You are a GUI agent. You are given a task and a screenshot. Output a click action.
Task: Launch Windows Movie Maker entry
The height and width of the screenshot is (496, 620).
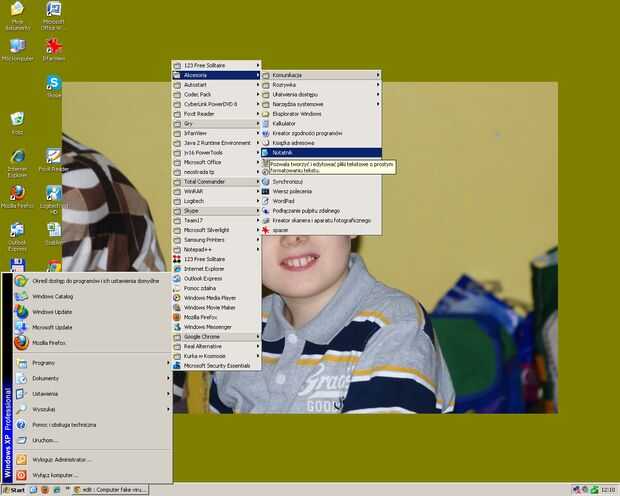tap(217, 308)
